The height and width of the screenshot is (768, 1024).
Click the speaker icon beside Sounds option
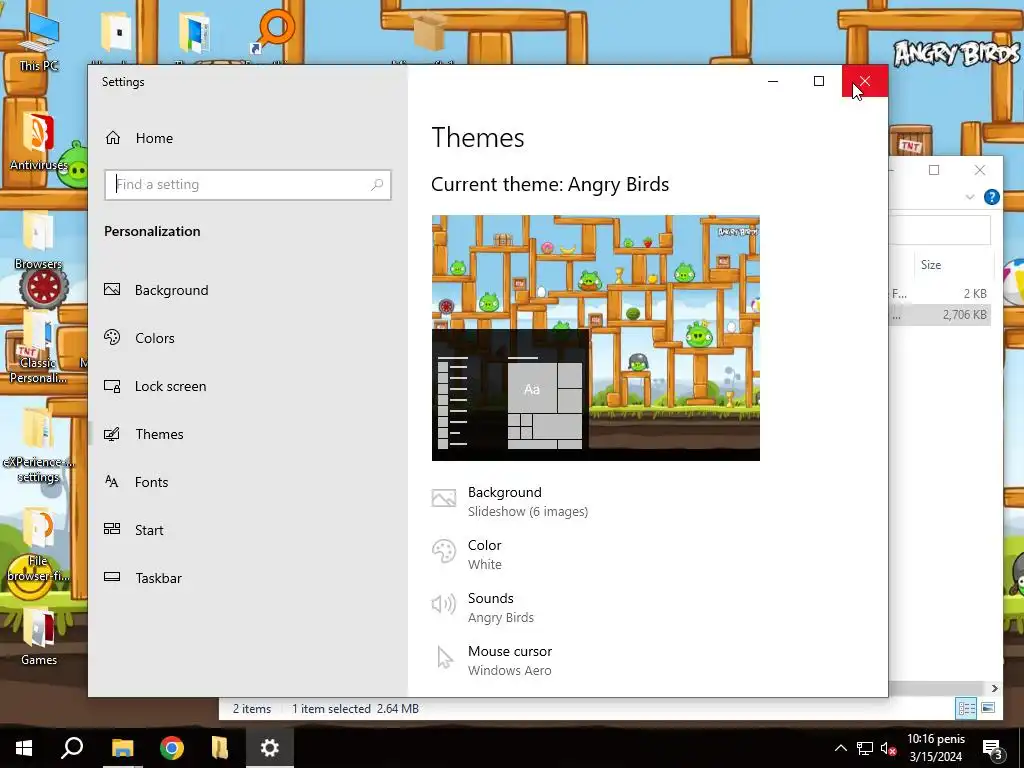443,604
